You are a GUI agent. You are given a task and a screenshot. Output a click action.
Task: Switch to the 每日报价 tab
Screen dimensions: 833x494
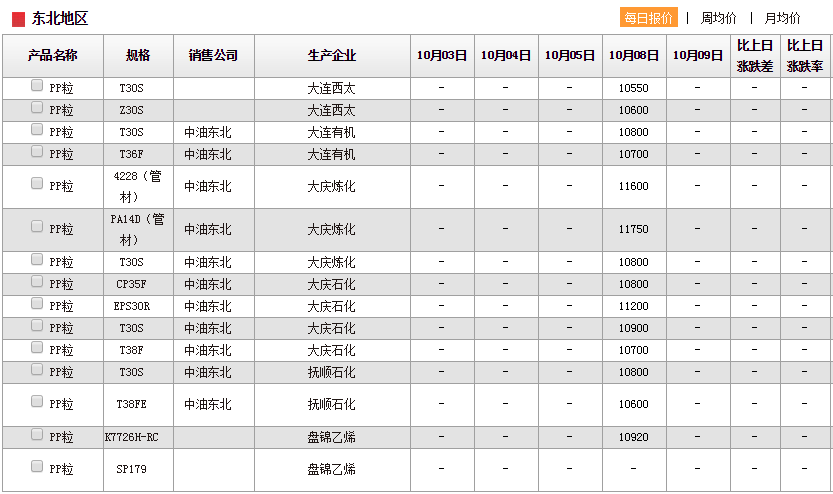pos(649,18)
